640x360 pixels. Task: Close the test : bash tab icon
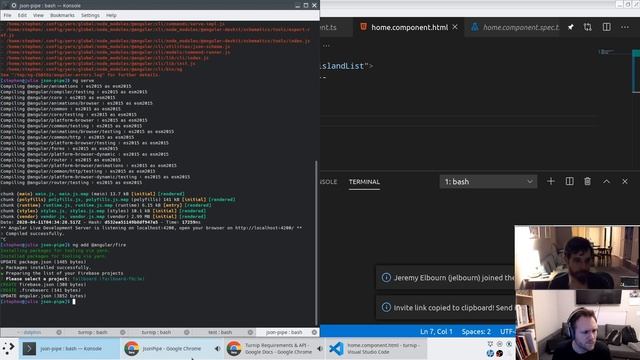point(250,332)
